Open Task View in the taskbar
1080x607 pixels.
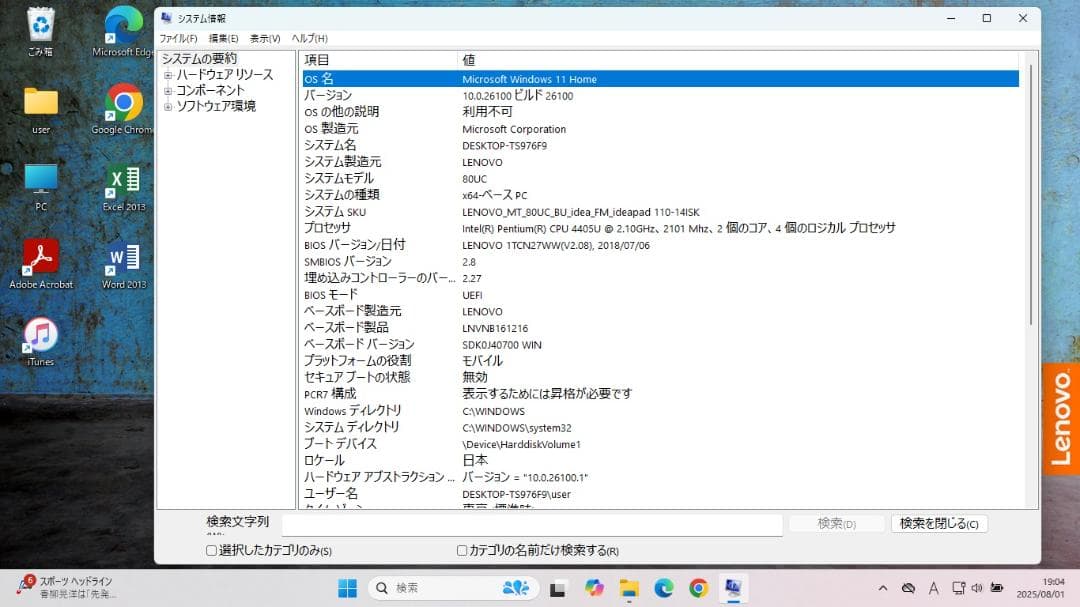557,588
